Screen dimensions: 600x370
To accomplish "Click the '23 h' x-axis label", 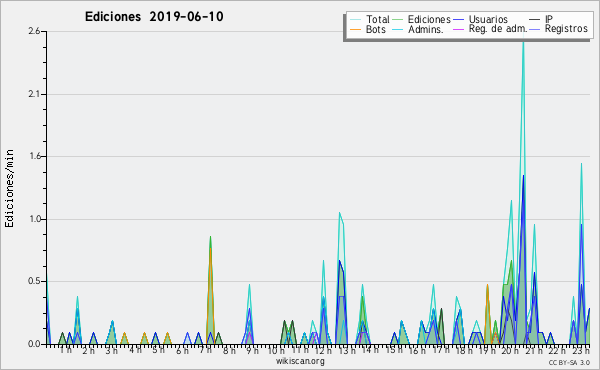I will click(x=581, y=350).
